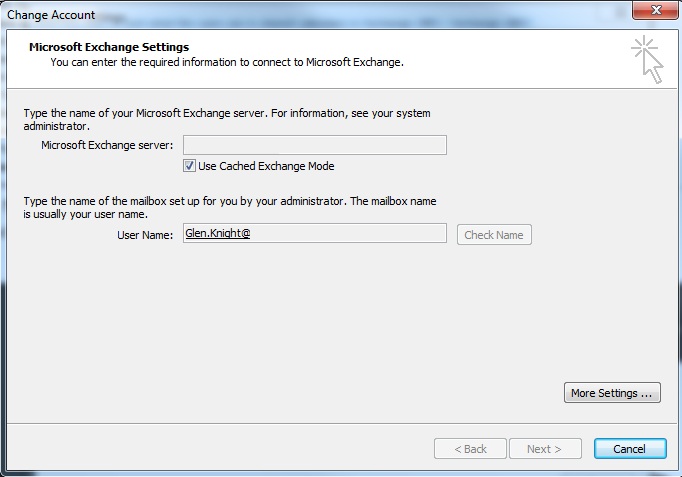Click the 'Microsoft Exchange server:' label

coord(107,145)
